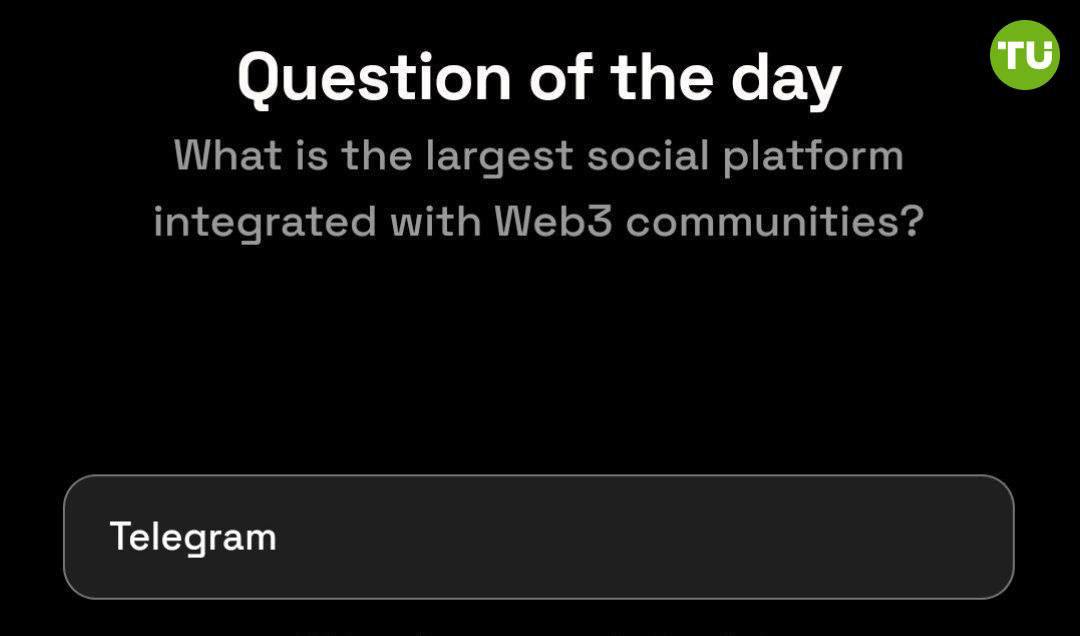Click the word 'Web3' in the question

[x=554, y=222]
